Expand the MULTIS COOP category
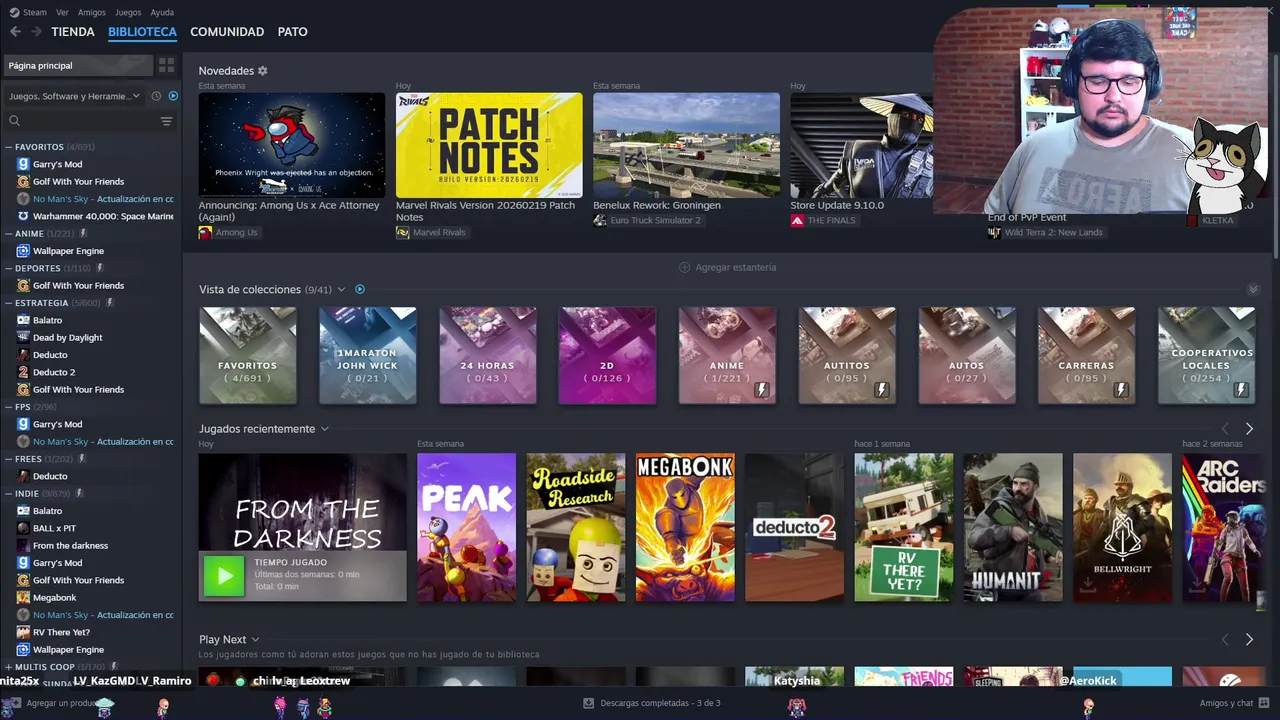The height and width of the screenshot is (720, 1280). click(8, 666)
